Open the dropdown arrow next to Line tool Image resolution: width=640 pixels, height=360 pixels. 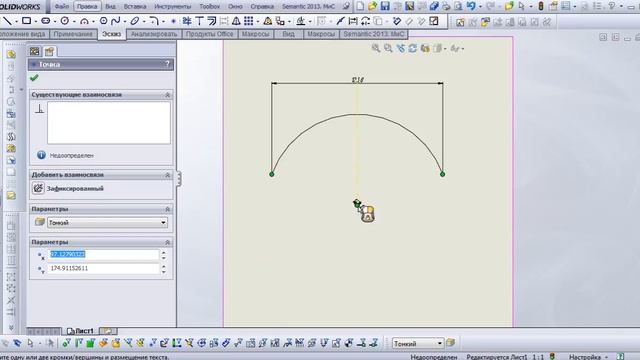coord(16,22)
